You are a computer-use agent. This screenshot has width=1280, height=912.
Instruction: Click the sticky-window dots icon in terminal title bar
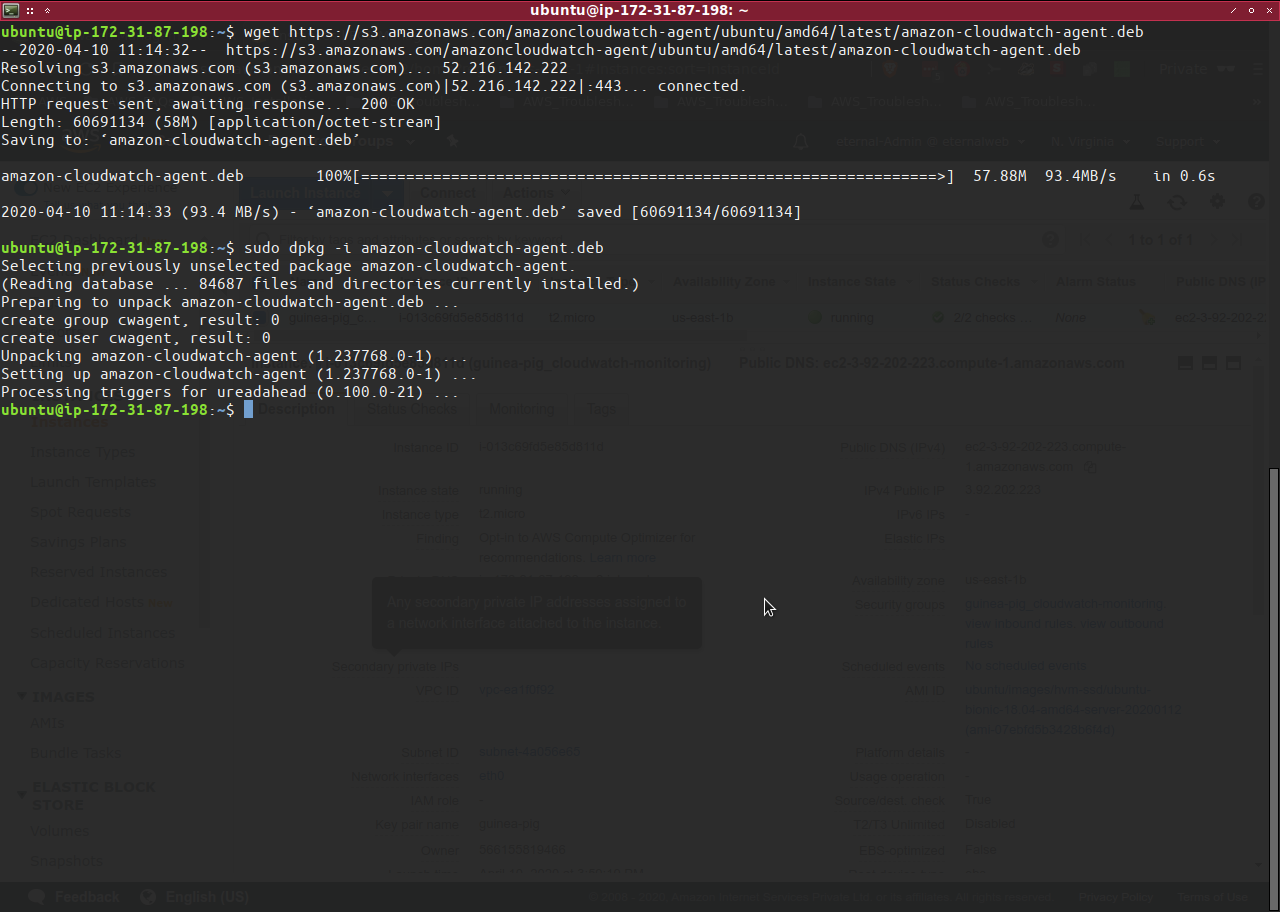click(30, 9)
